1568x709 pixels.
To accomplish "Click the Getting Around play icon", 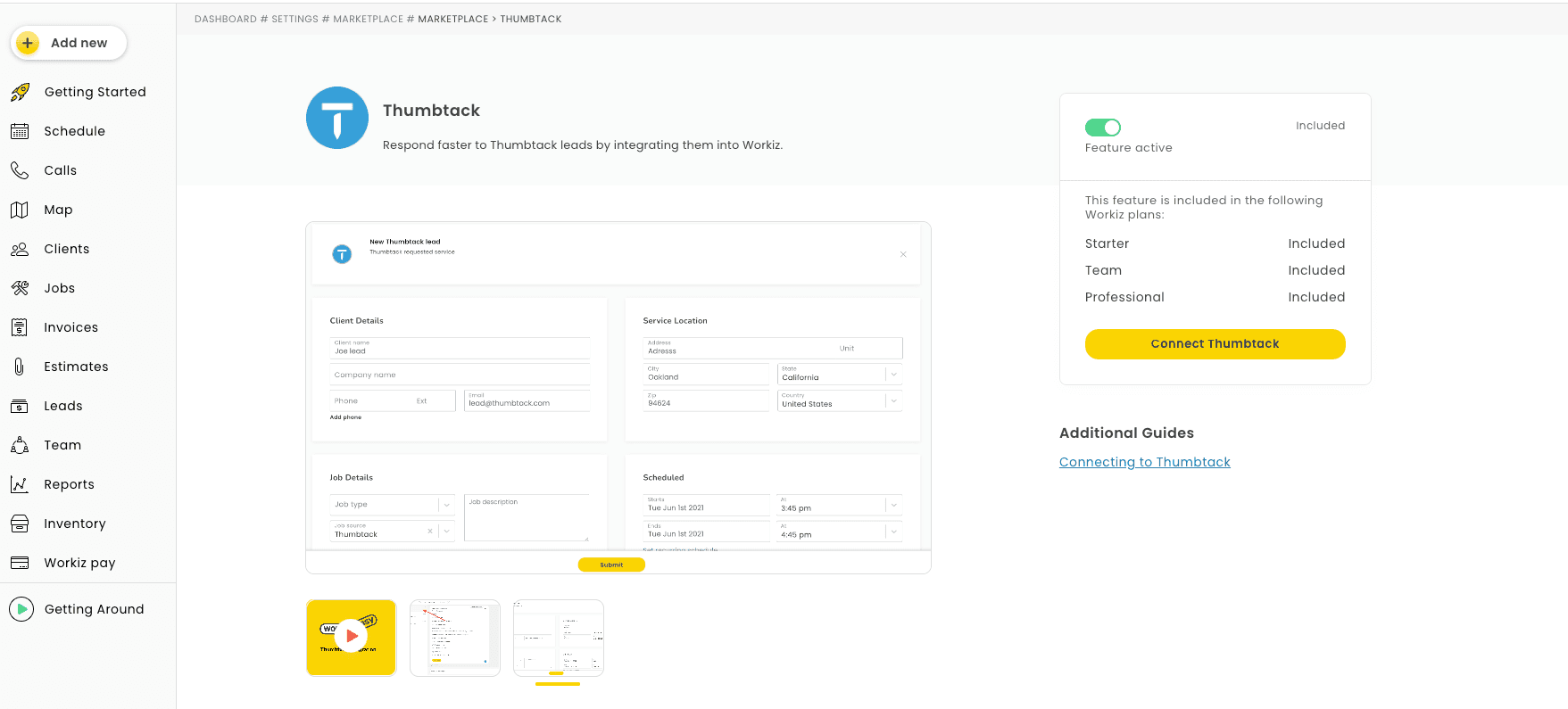I will click(21, 609).
